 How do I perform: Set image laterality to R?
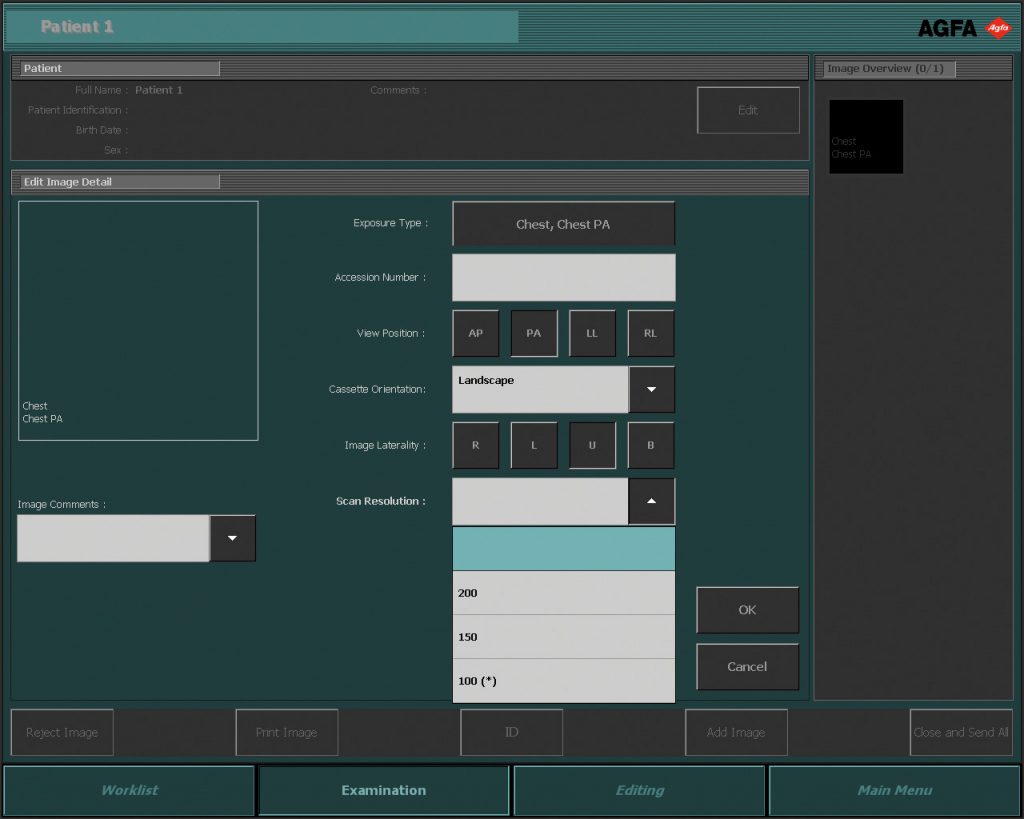point(476,446)
